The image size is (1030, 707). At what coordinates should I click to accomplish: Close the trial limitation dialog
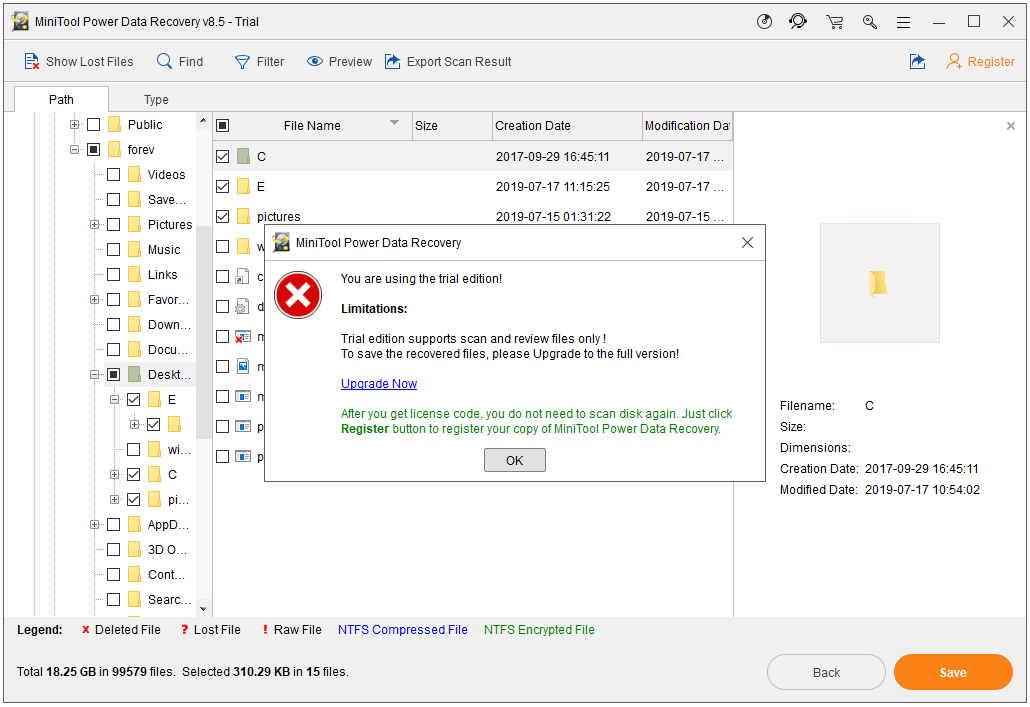pyautogui.click(x=747, y=242)
